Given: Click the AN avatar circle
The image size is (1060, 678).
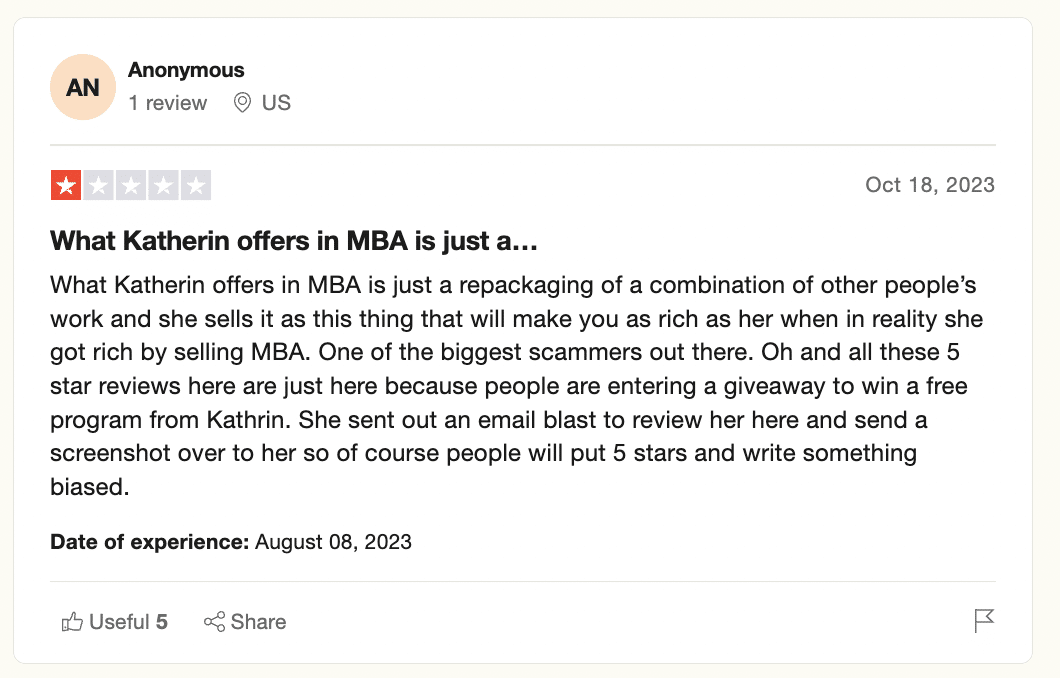Looking at the screenshot, I should [x=83, y=87].
